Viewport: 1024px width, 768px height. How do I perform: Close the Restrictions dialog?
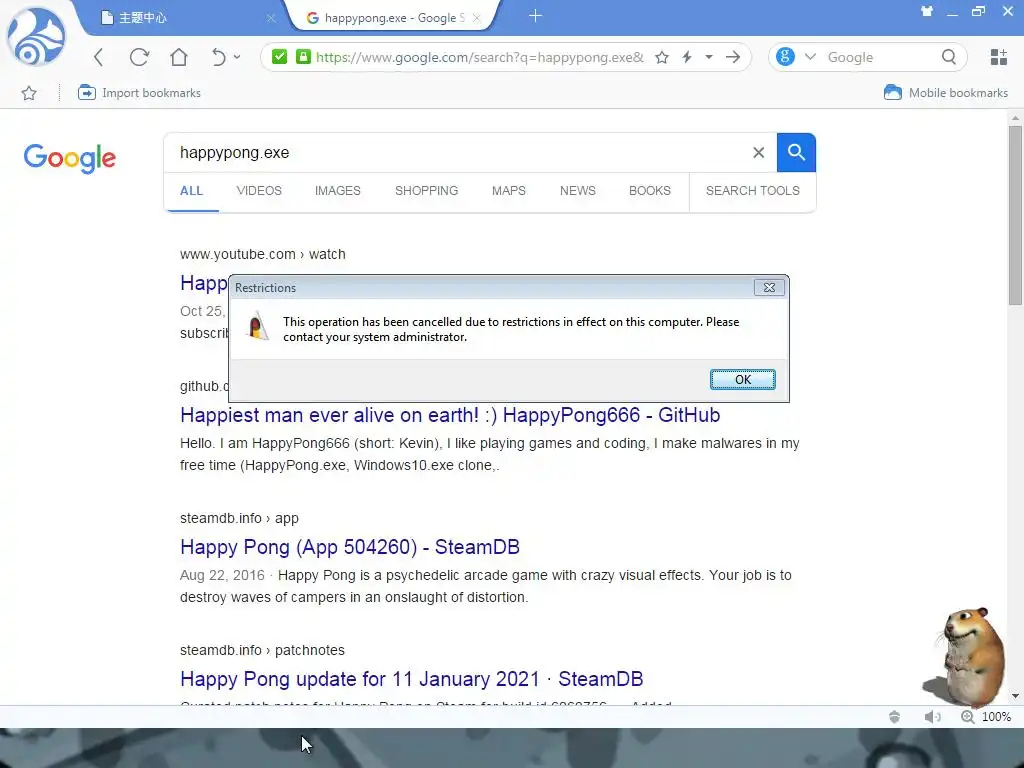769,287
